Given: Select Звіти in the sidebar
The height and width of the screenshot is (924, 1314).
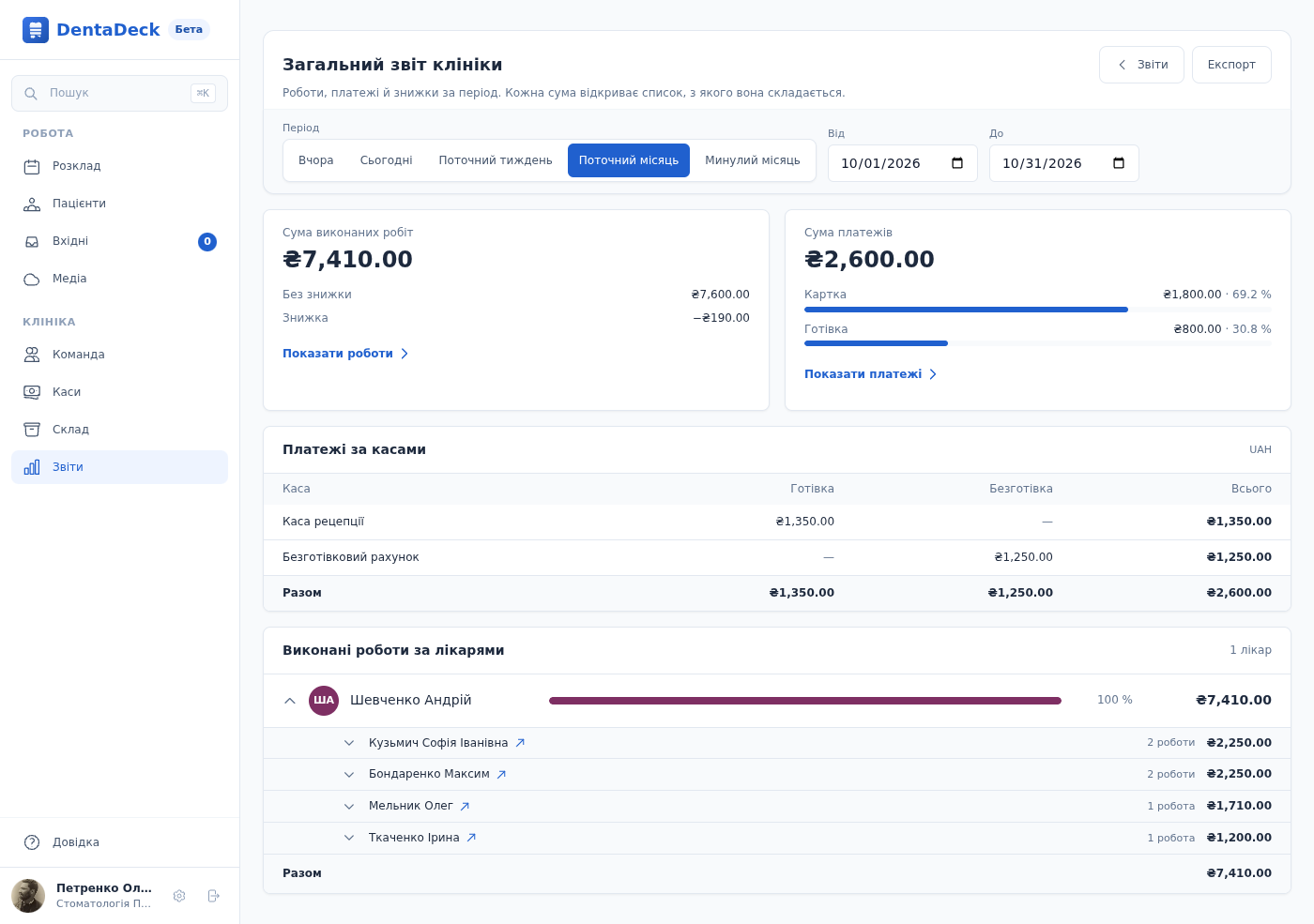Looking at the screenshot, I should tap(119, 467).
